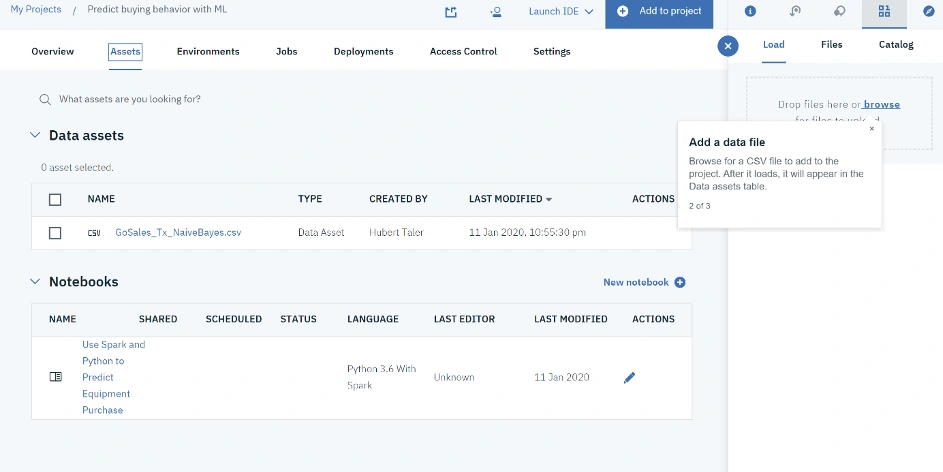Image resolution: width=943 pixels, height=472 pixels.
Task: Open the Files tab in side panel
Action: 831,44
